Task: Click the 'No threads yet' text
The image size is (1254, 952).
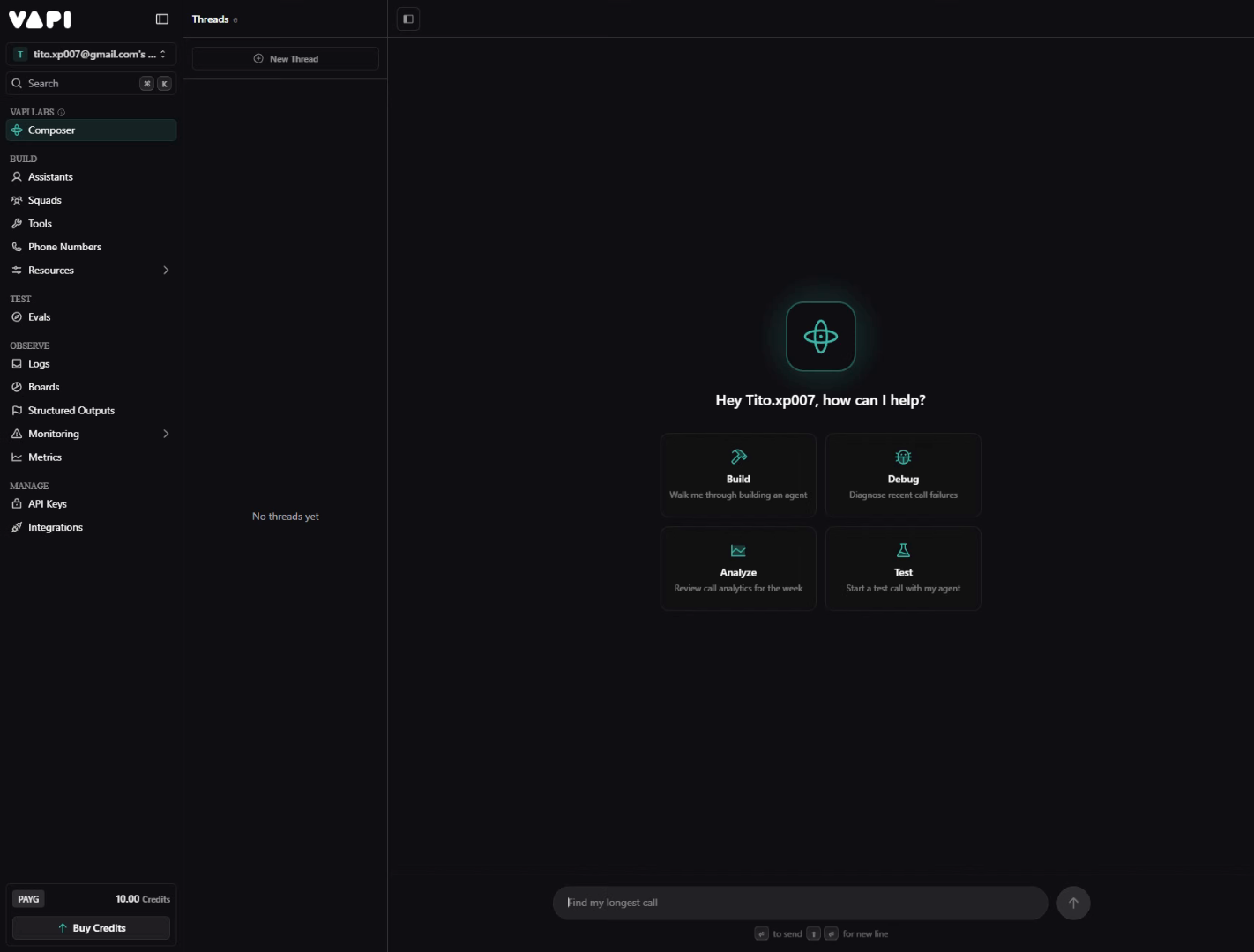Action: (286, 517)
